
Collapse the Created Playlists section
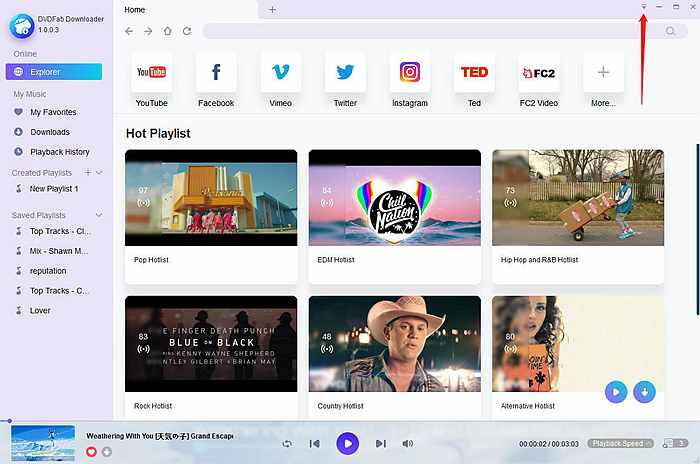99,173
